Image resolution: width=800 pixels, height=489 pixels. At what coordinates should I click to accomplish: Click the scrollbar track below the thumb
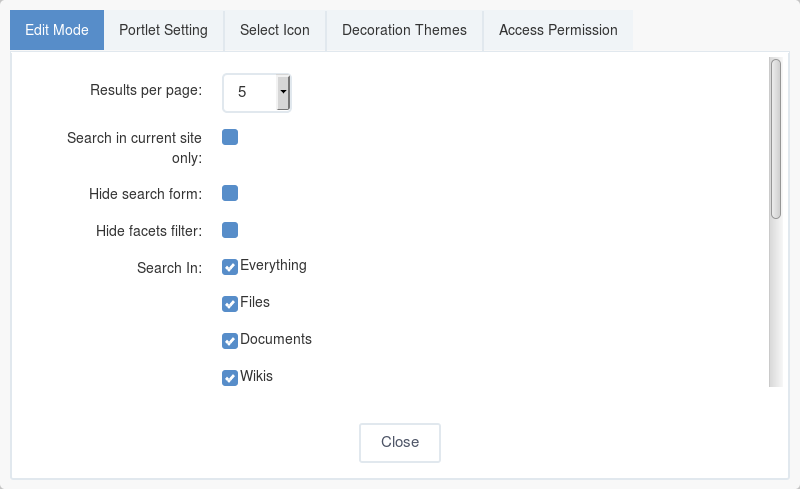point(776,304)
